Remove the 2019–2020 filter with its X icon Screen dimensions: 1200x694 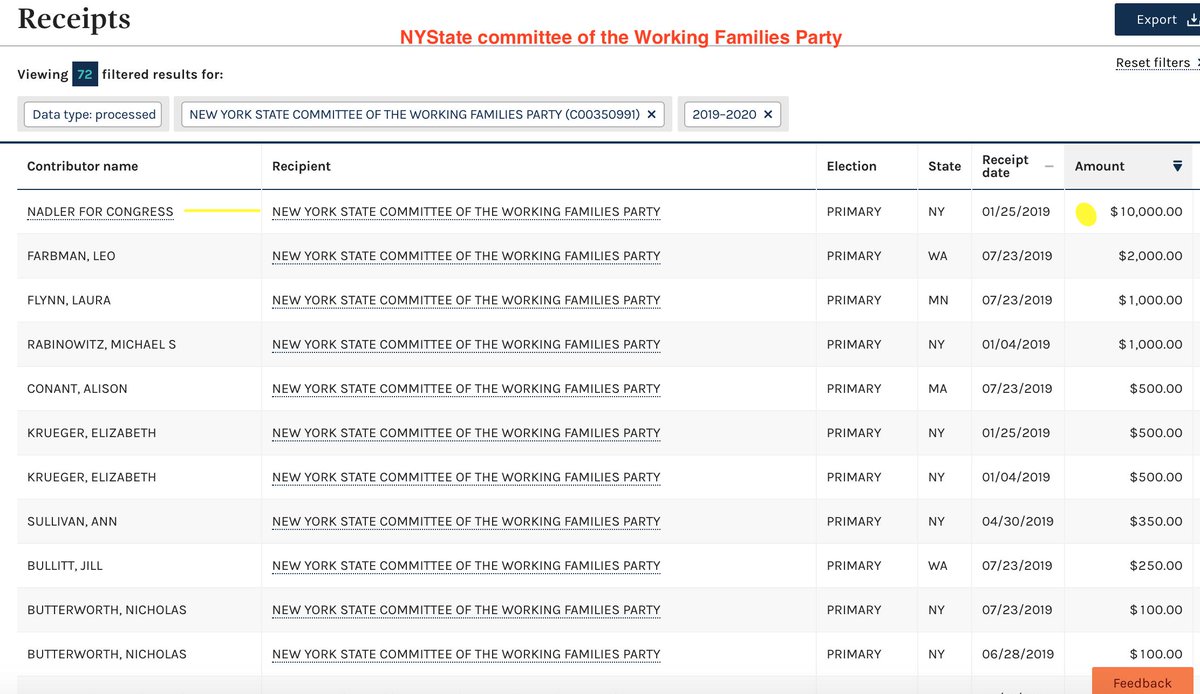[x=767, y=114]
